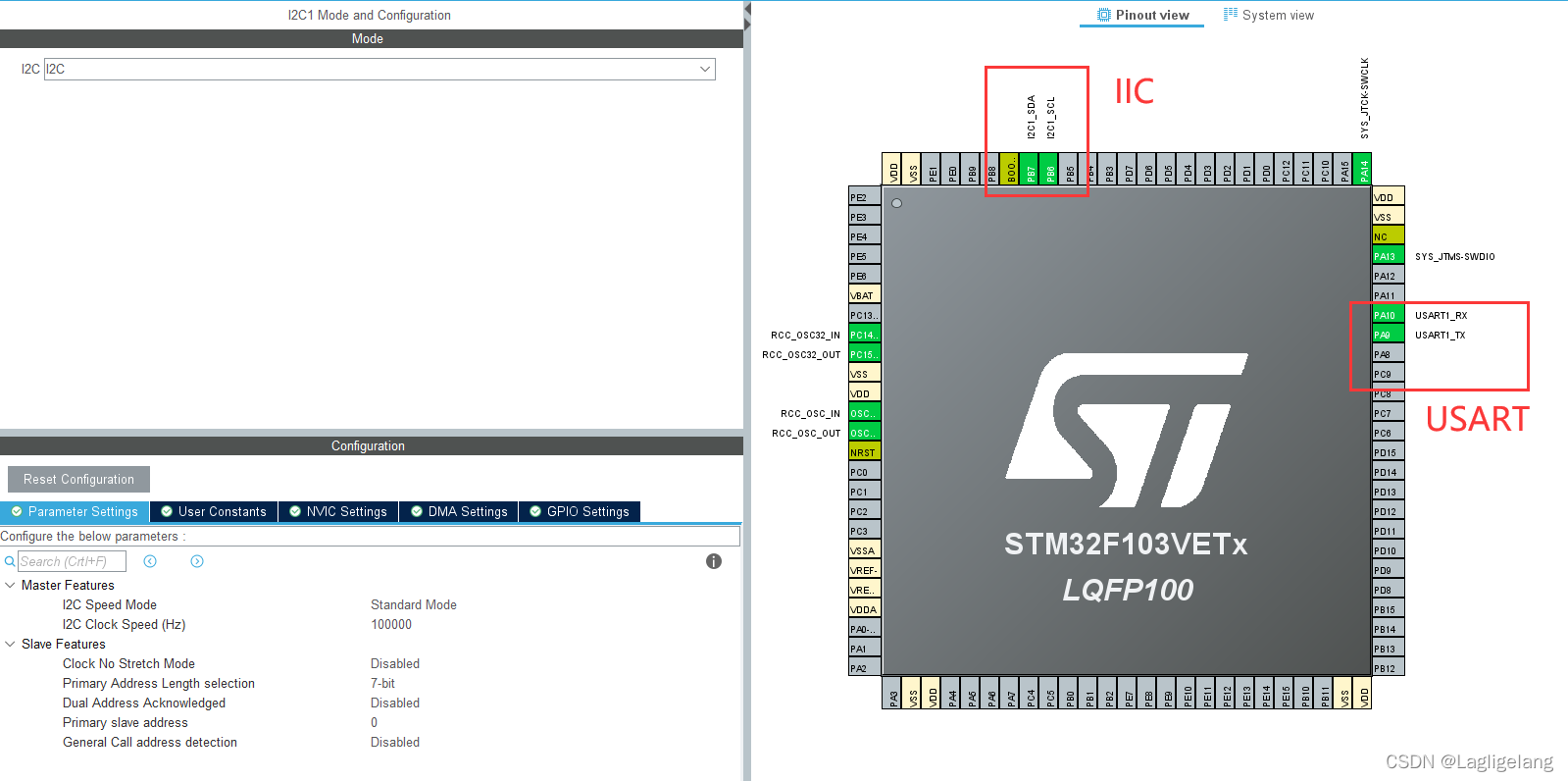Image resolution: width=1568 pixels, height=781 pixels.
Task: Click the 7-bit address length value
Action: coord(382,683)
